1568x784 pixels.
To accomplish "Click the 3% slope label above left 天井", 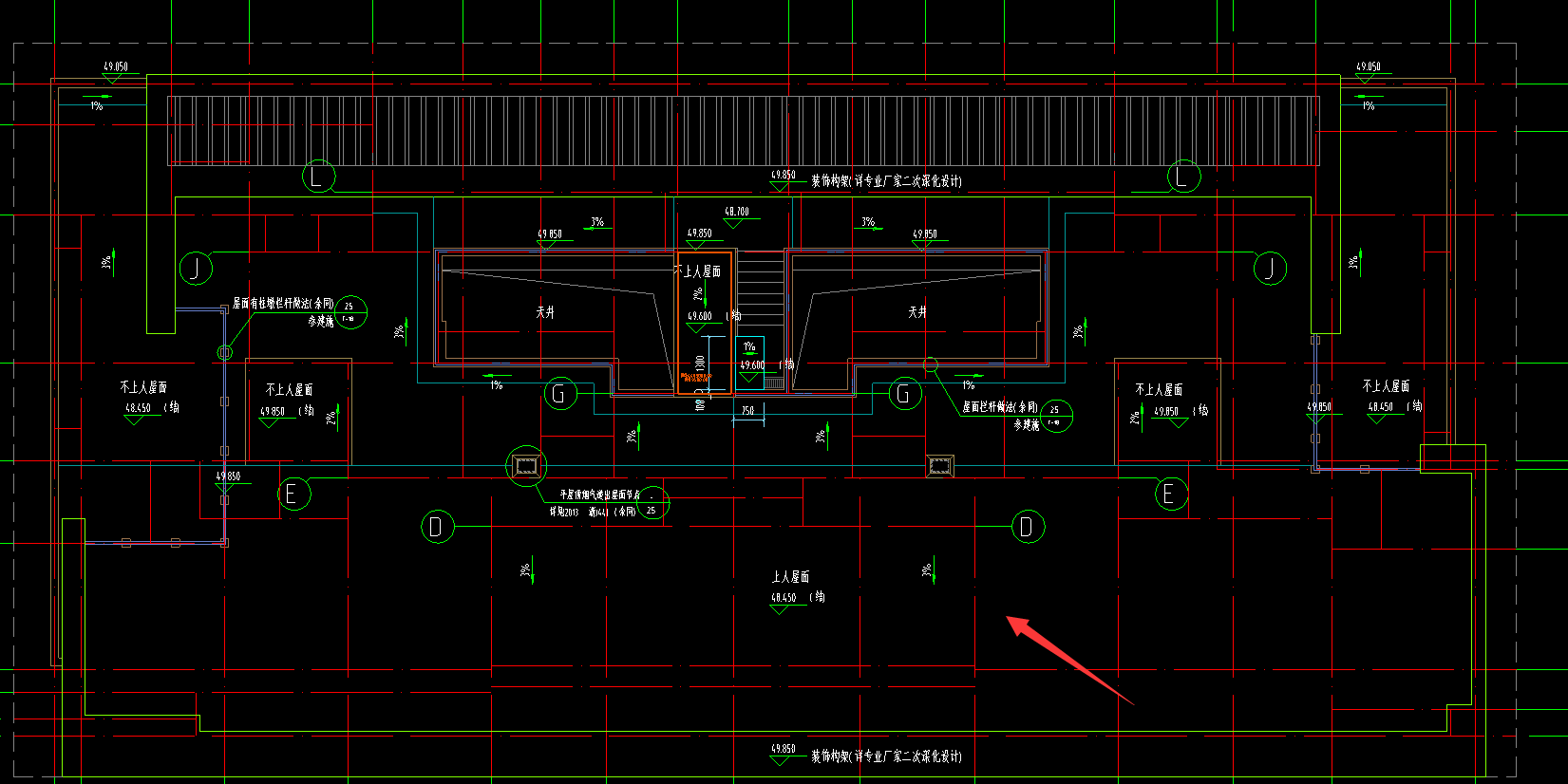I will [597, 222].
